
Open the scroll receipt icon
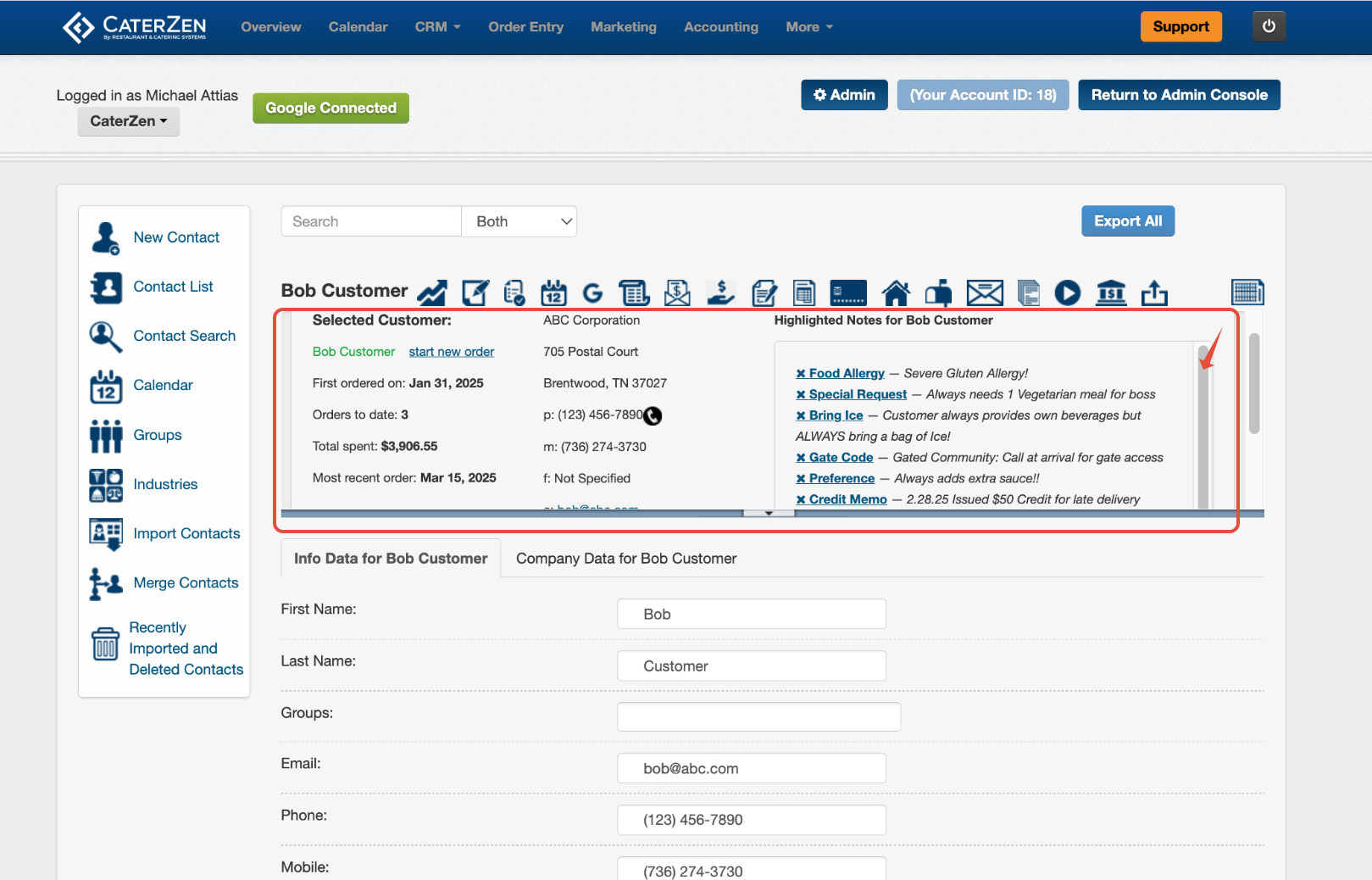pos(634,292)
